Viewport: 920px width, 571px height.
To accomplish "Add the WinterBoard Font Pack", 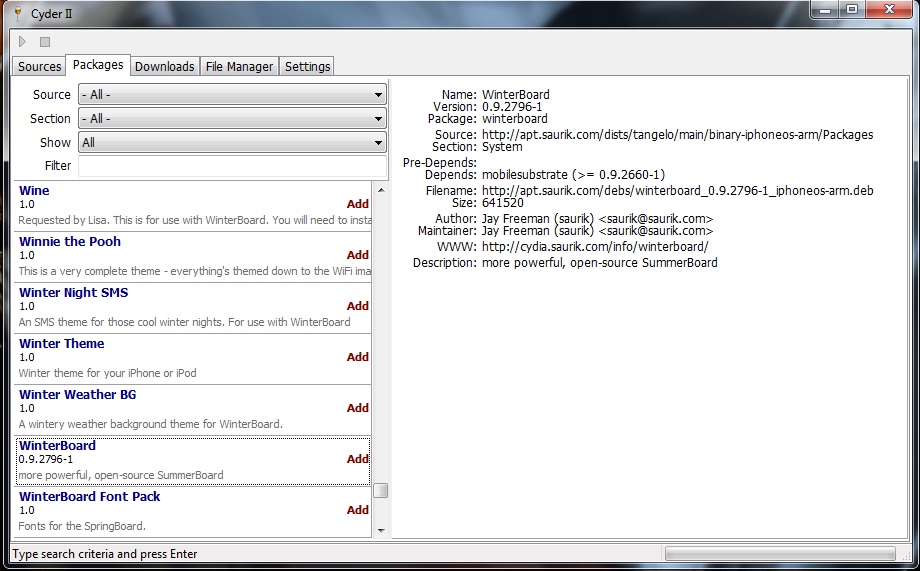I will (x=357, y=510).
